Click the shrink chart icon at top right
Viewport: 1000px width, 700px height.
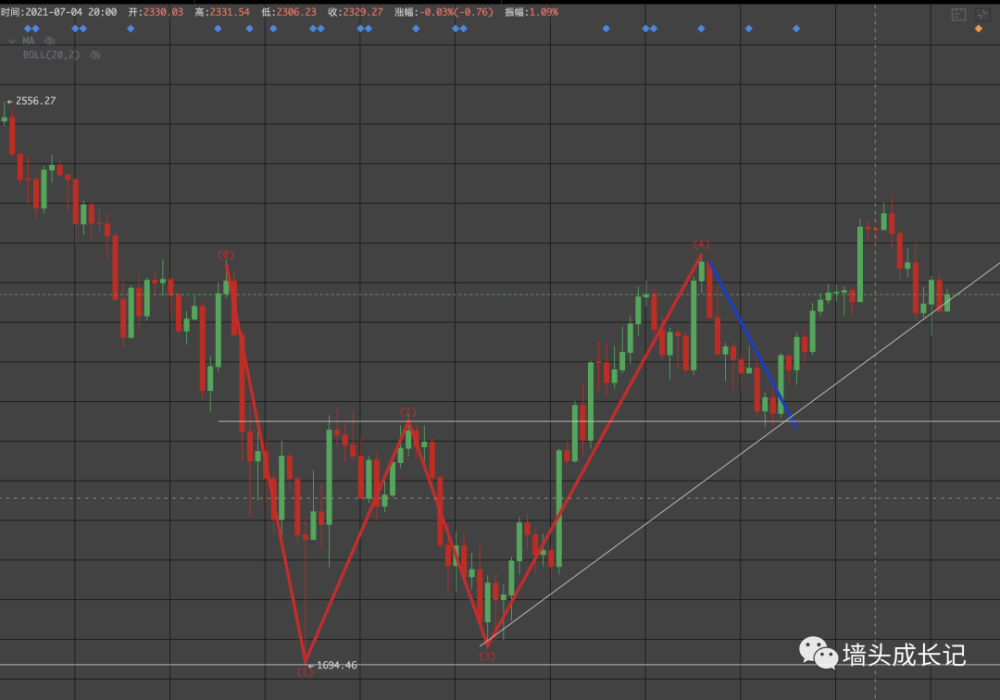coord(985,13)
